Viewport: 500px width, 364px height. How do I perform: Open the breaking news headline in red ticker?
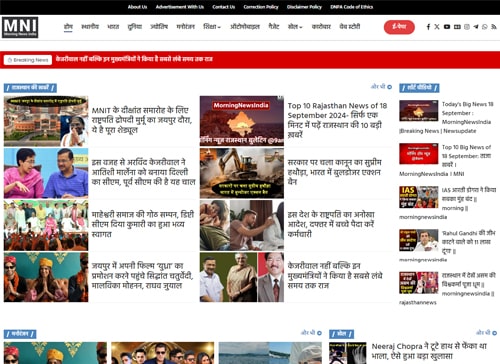click(134, 59)
